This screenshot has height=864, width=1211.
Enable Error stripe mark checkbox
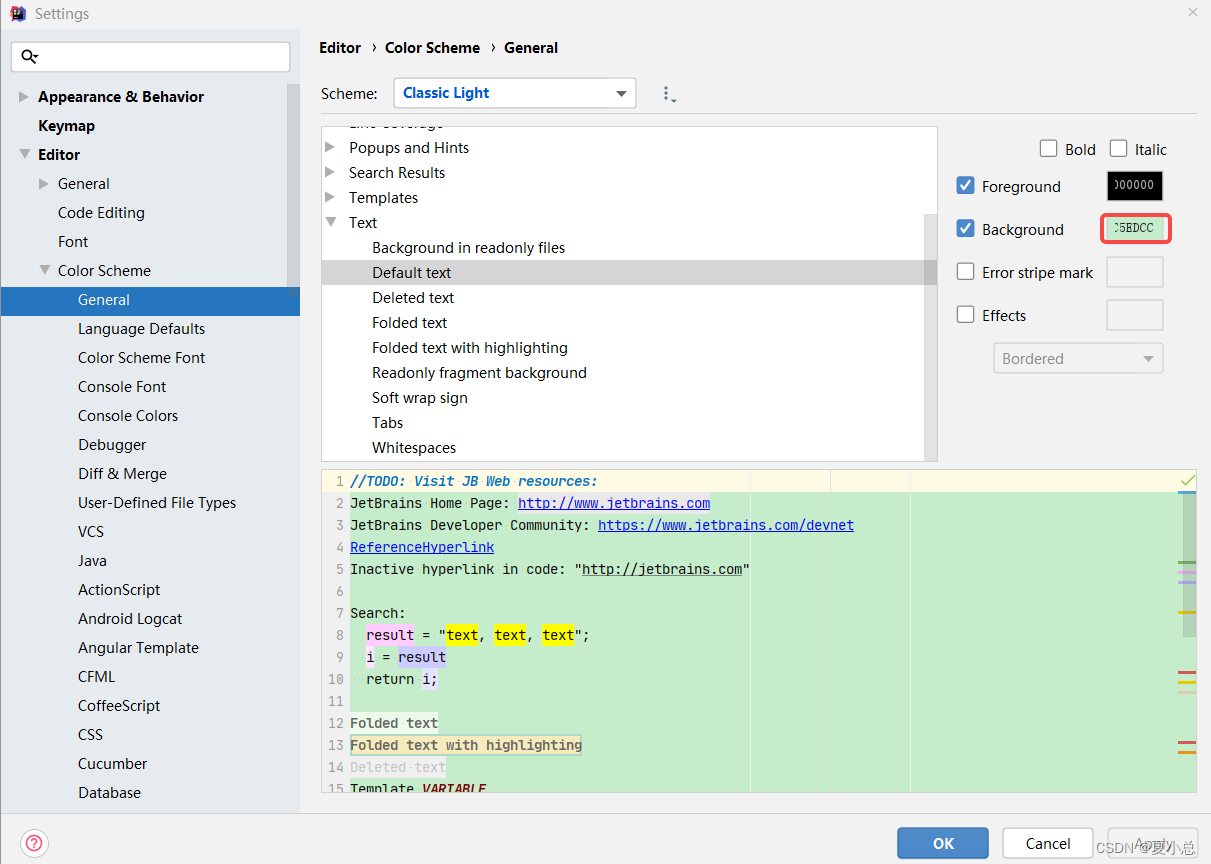965,272
